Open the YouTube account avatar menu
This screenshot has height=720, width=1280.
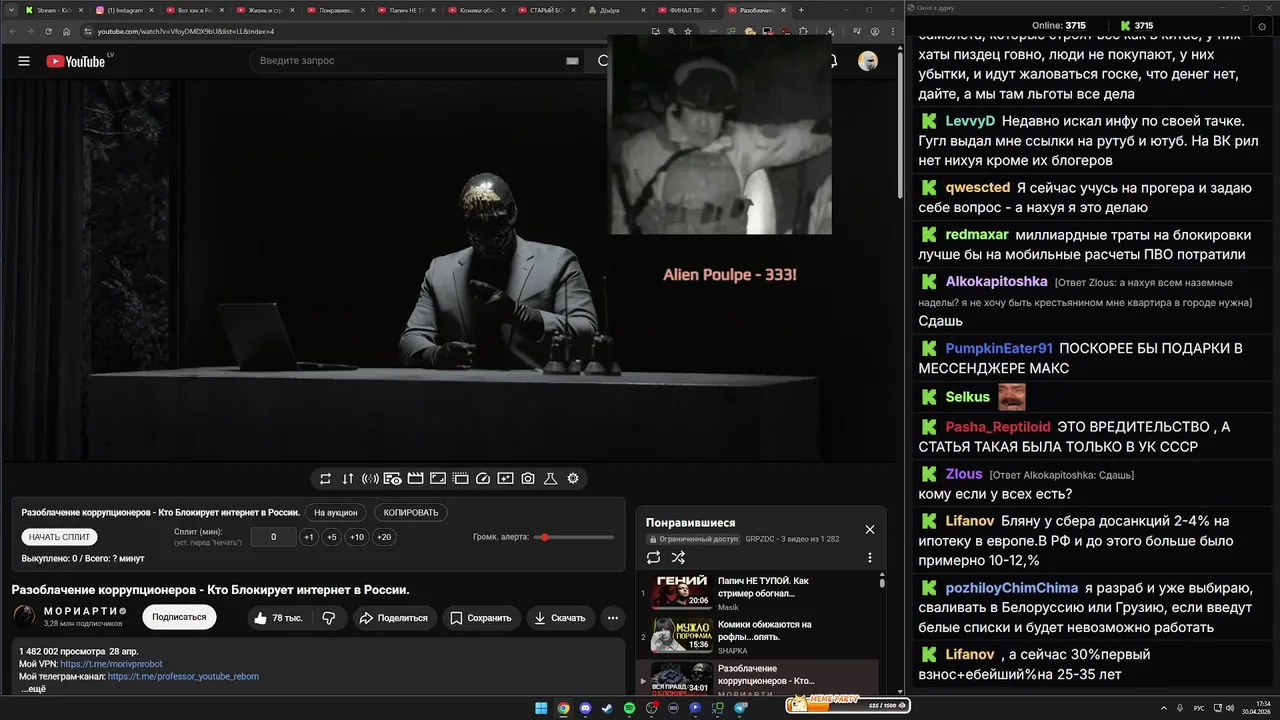pos(868,61)
